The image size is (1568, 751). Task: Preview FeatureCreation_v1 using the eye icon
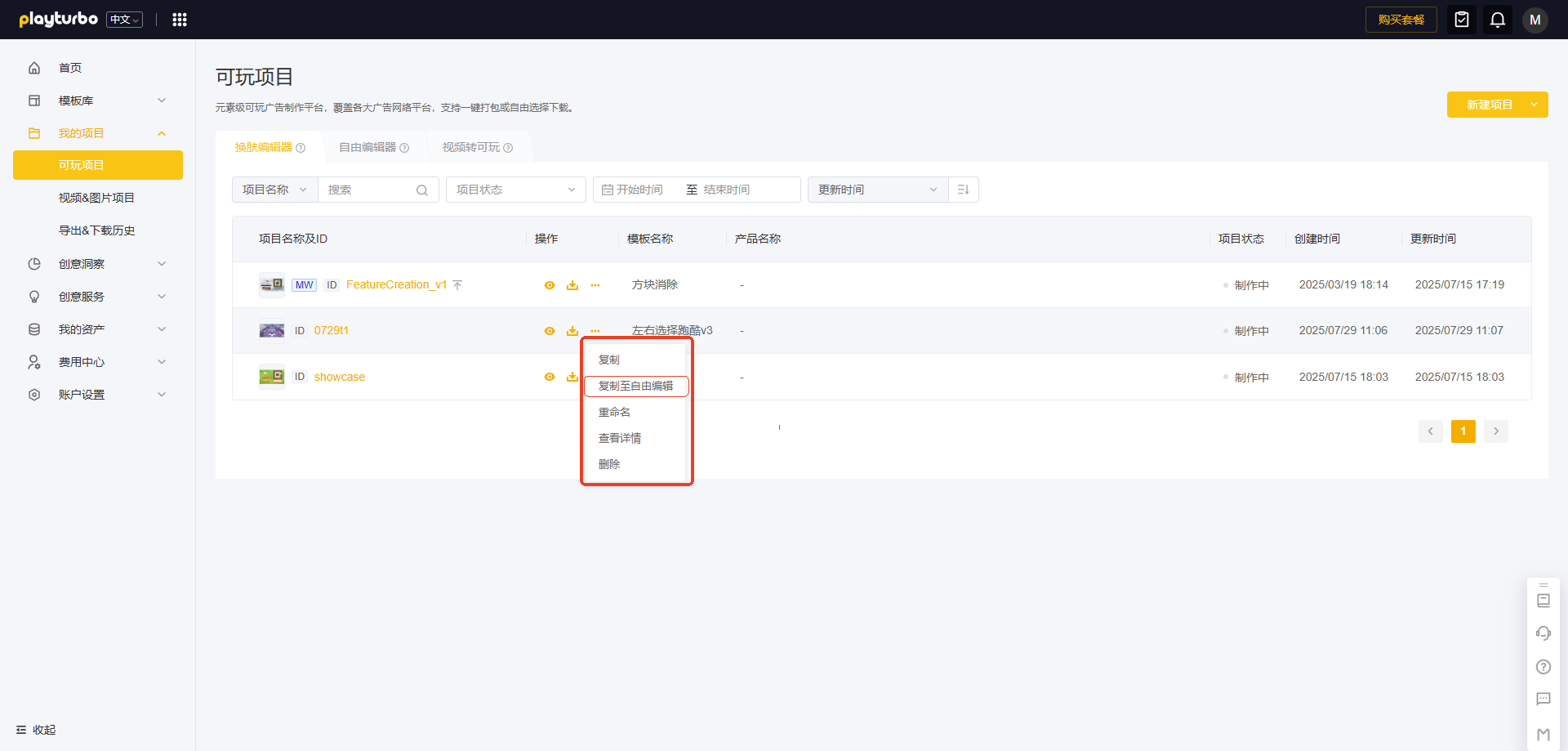click(550, 285)
